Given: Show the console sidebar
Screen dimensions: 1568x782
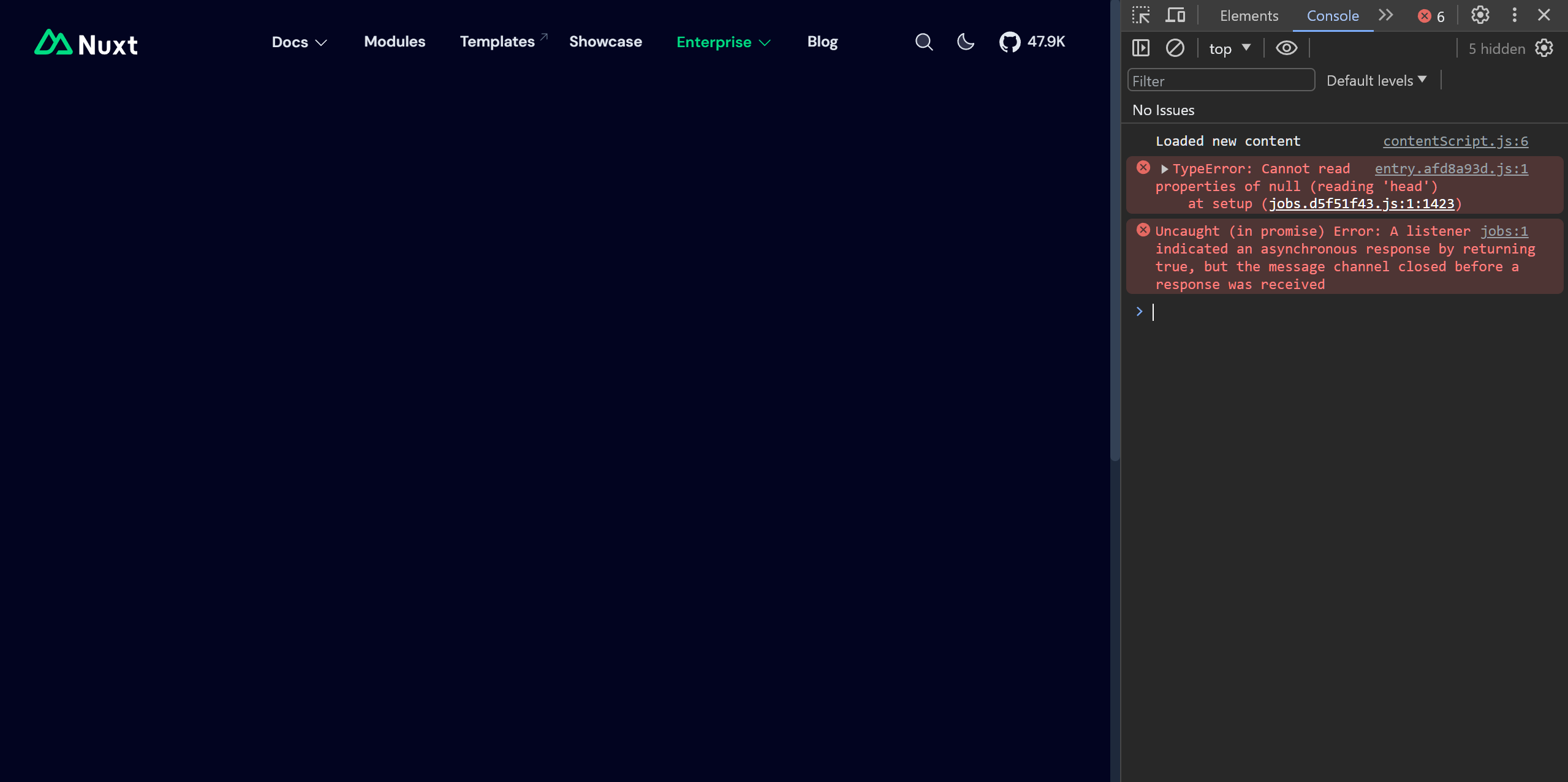Looking at the screenshot, I should pyautogui.click(x=1141, y=48).
